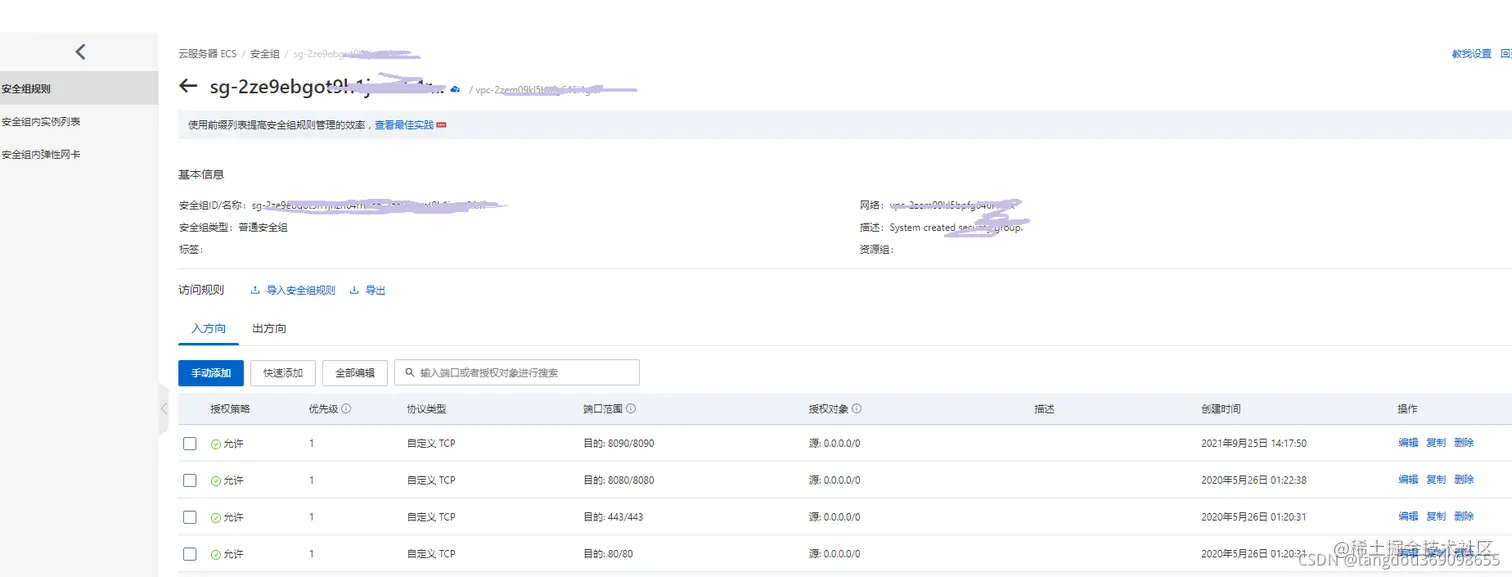Click the 创建时间 column header
The height and width of the screenshot is (577, 1512).
[1221, 409]
